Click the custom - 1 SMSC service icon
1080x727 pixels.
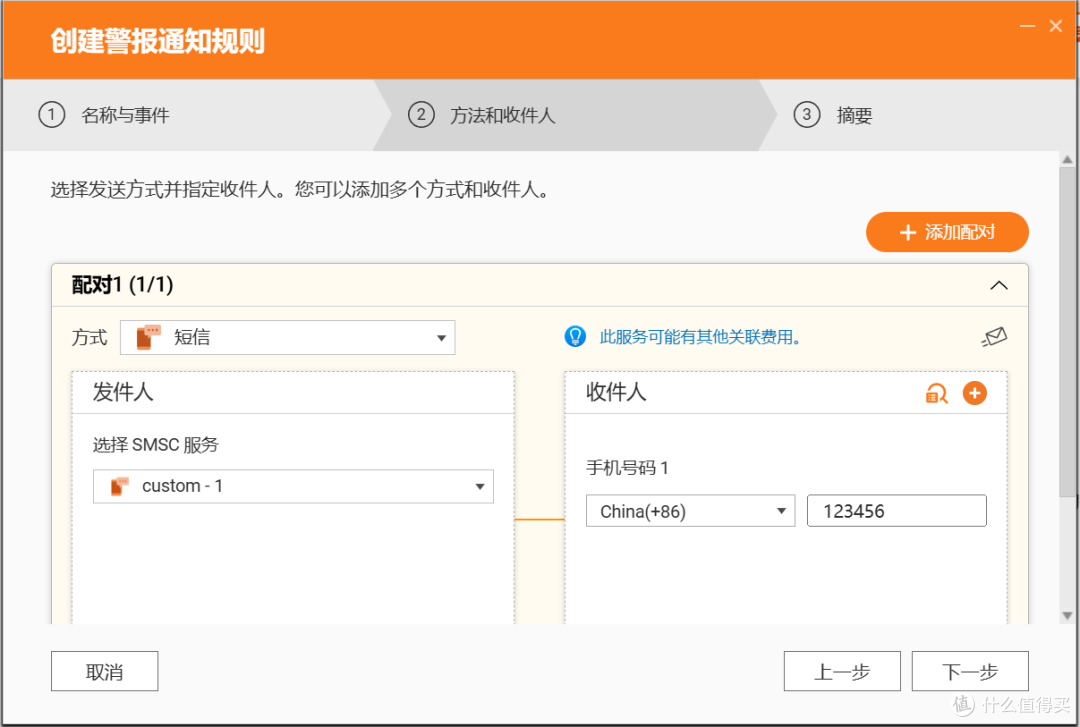[119, 487]
